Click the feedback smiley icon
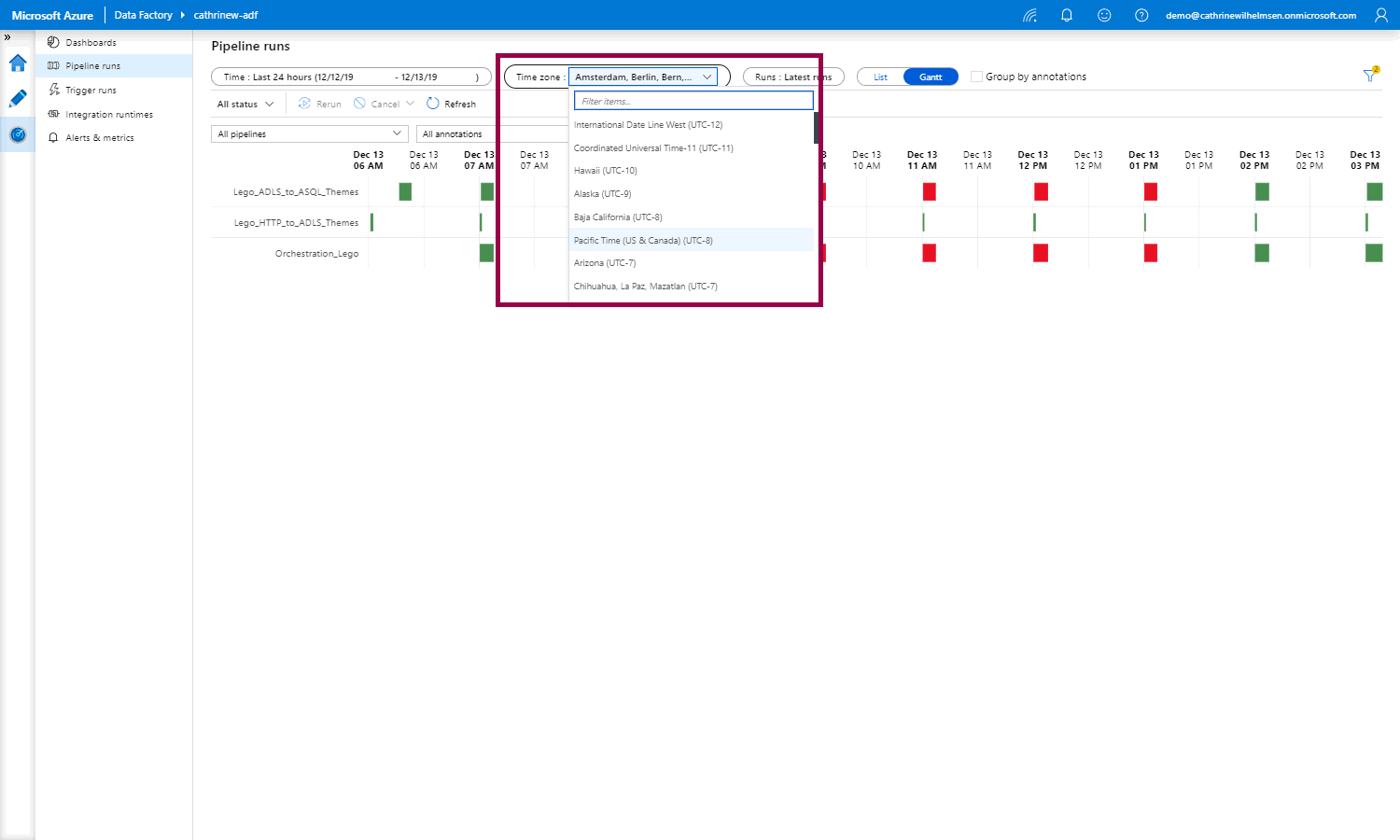Viewport: 1400px width, 840px height. pos(1104,15)
